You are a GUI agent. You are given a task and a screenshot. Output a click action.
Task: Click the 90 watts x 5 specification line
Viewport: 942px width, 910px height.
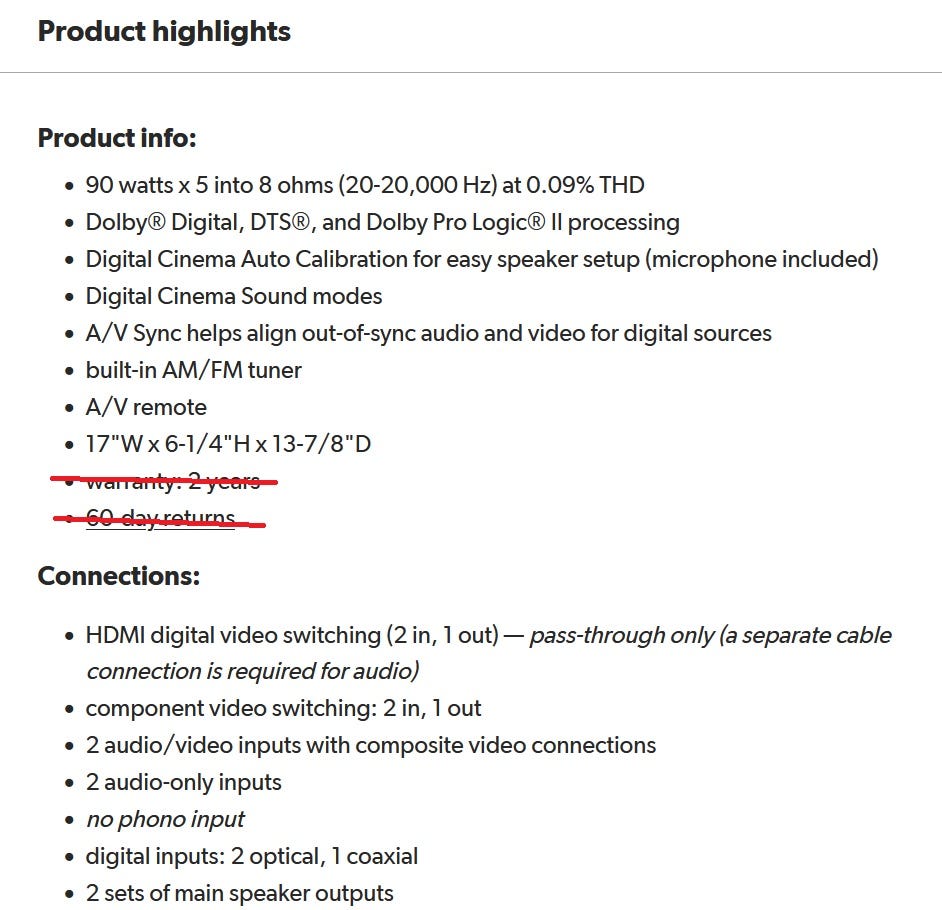(x=365, y=185)
